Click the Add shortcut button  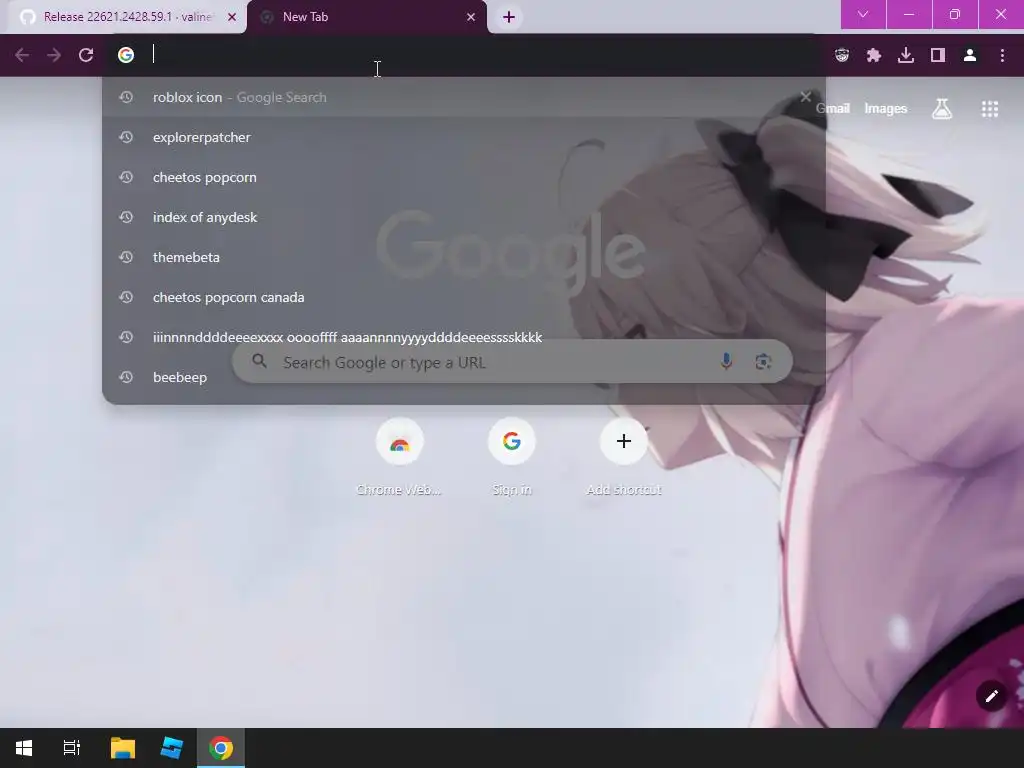click(x=624, y=457)
